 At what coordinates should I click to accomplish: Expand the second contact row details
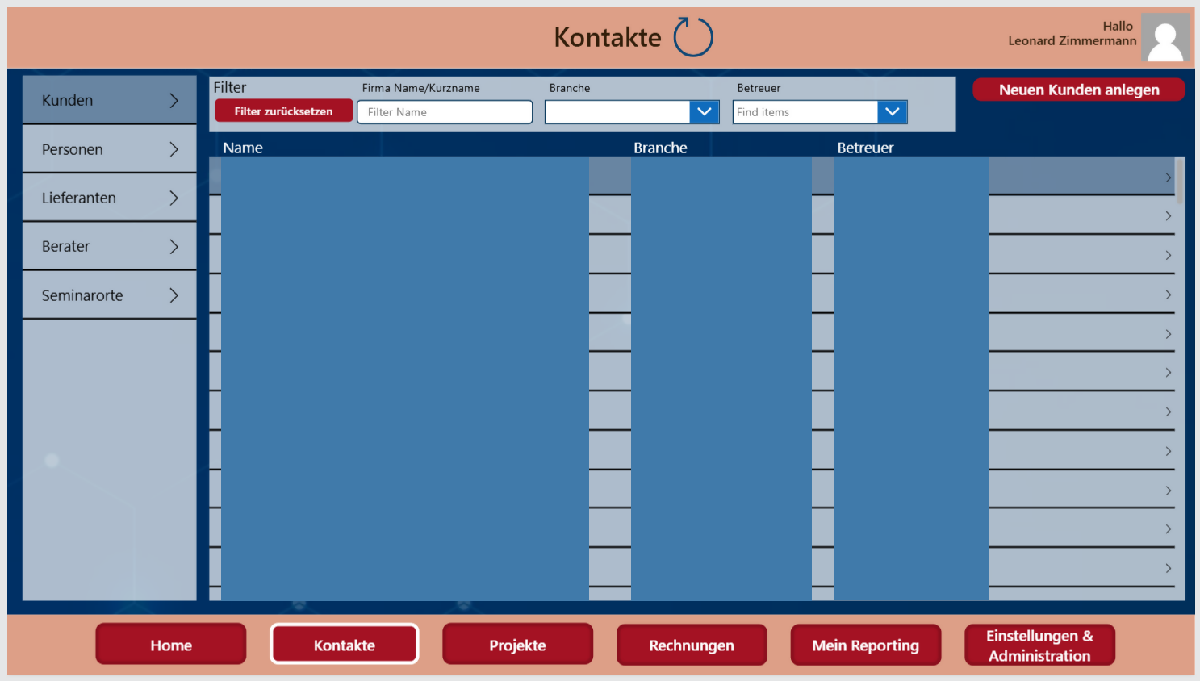pyautogui.click(x=1166, y=215)
